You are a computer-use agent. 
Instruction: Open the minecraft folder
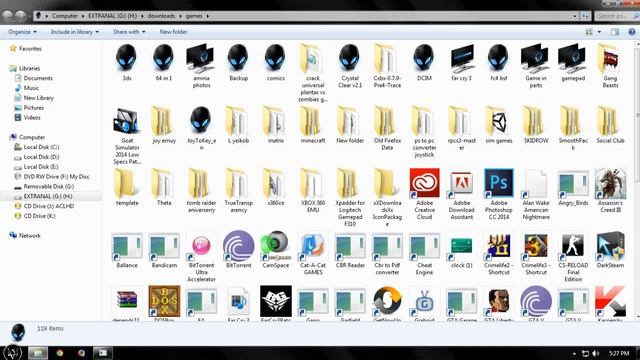[313, 121]
